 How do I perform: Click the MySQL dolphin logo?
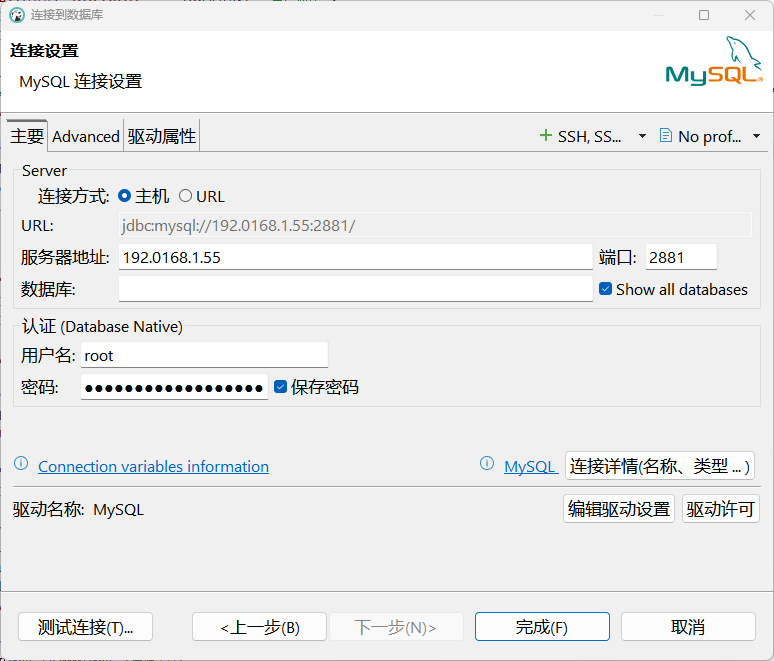click(x=713, y=62)
